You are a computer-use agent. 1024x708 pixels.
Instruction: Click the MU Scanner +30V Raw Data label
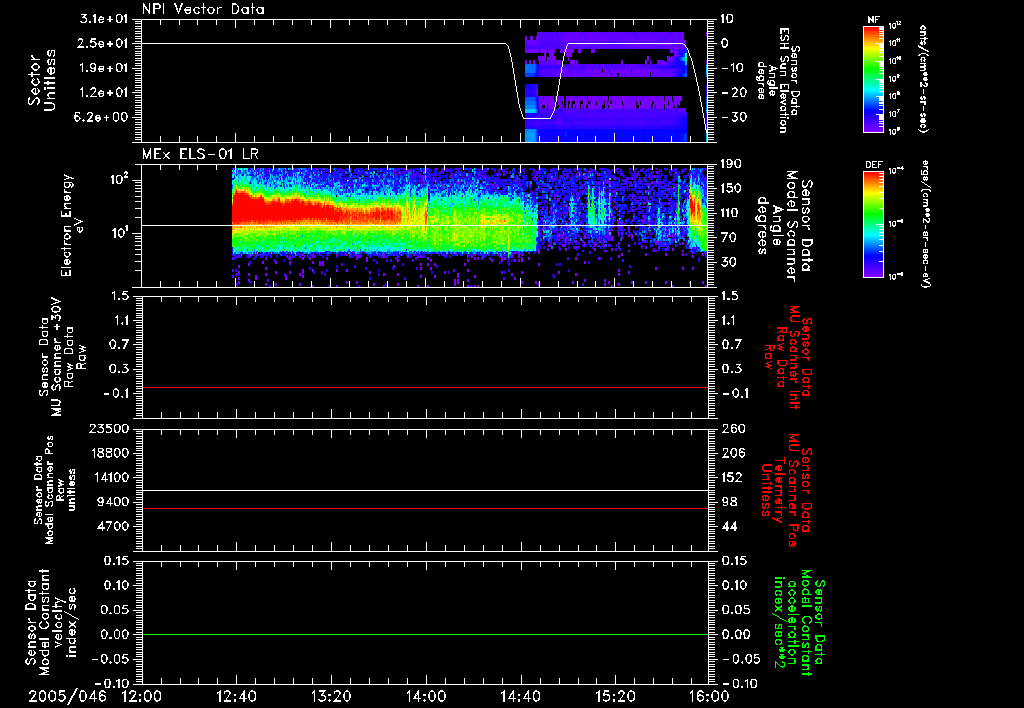coord(62,357)
